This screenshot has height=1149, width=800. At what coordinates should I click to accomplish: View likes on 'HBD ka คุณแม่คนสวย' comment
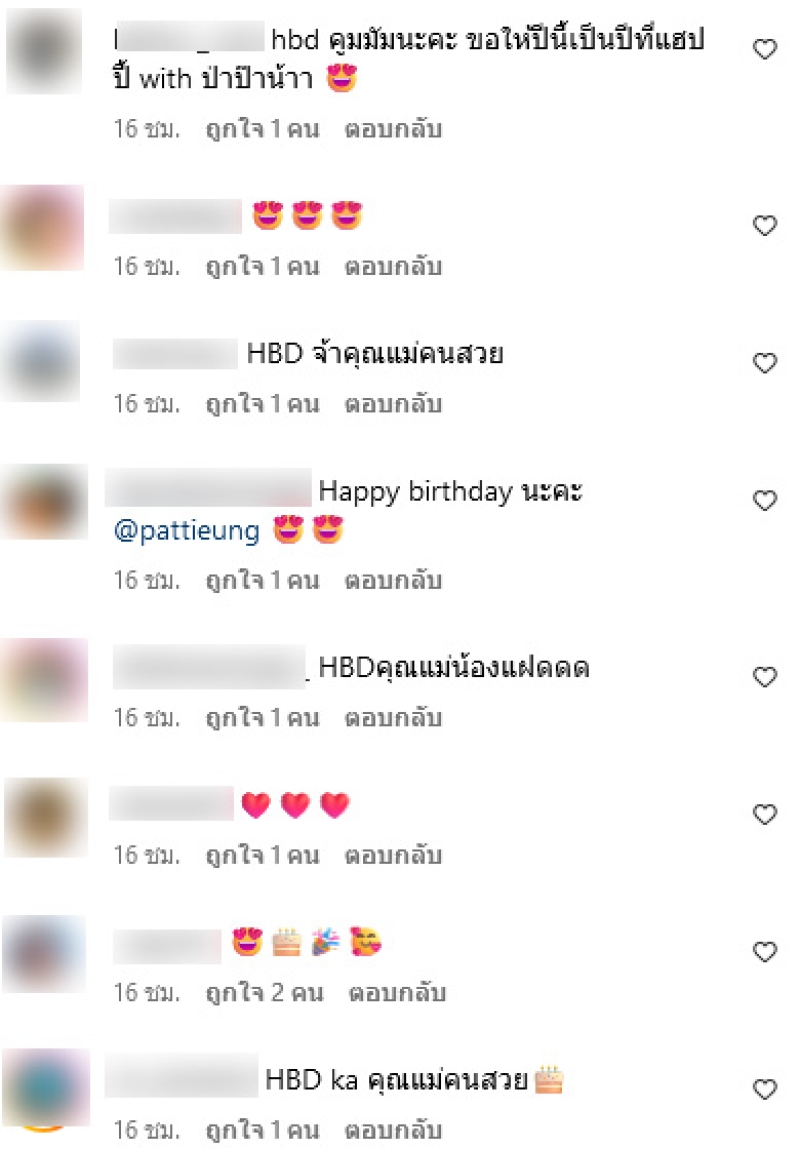(x=262, y=1130)
